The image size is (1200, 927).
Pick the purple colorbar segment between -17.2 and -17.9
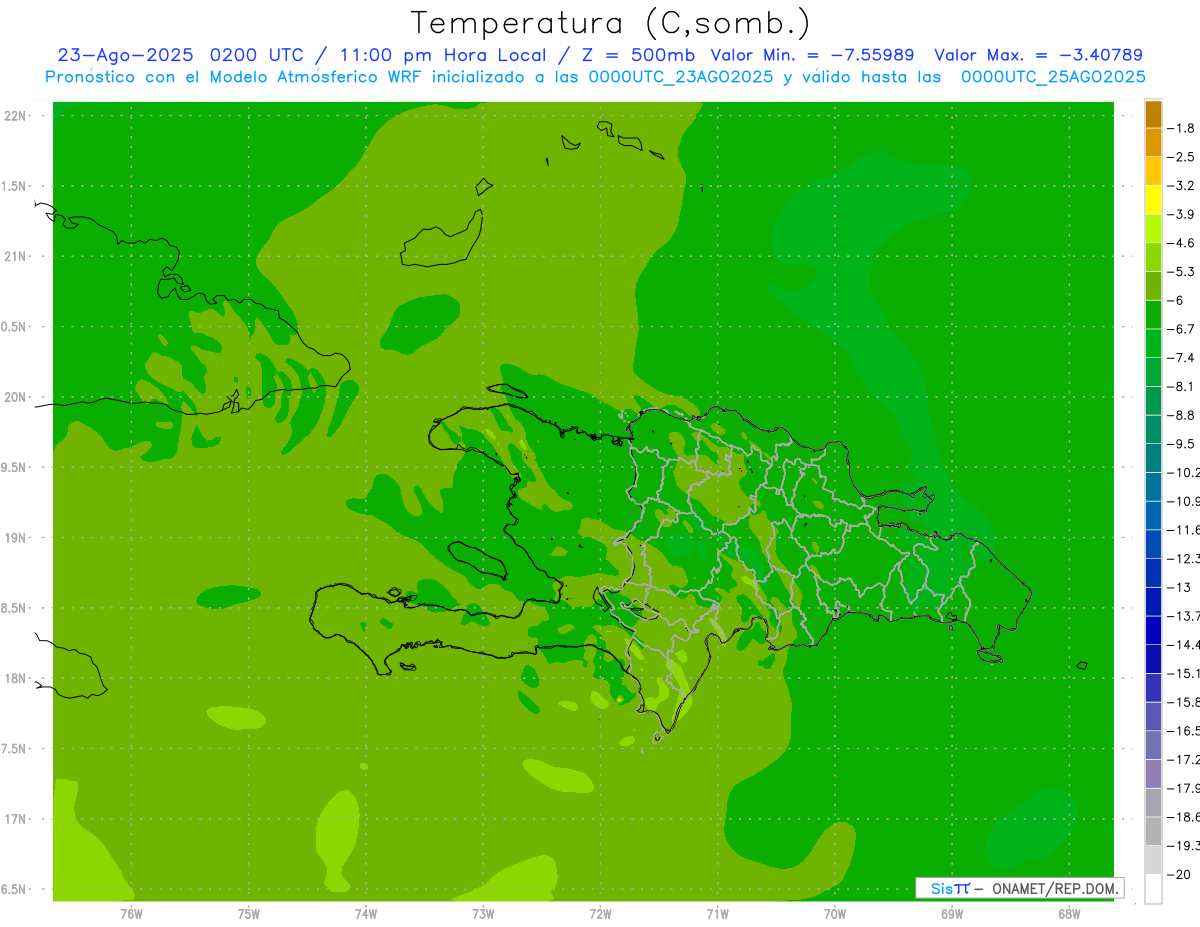1153,773
